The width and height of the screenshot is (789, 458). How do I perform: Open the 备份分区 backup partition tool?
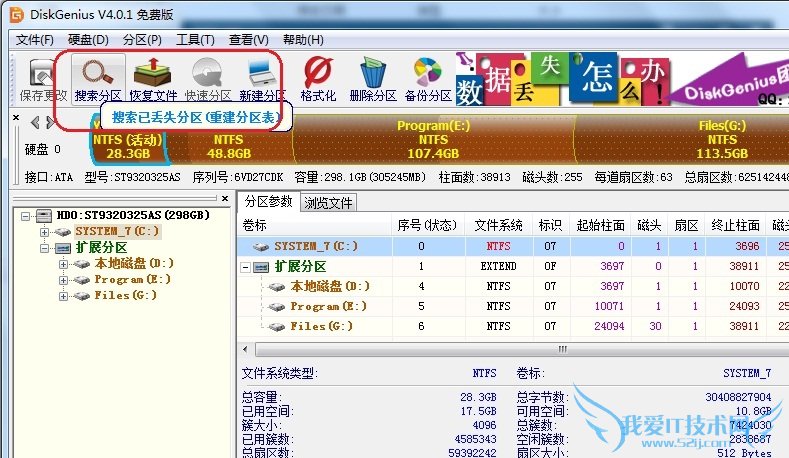click(428, 80)
